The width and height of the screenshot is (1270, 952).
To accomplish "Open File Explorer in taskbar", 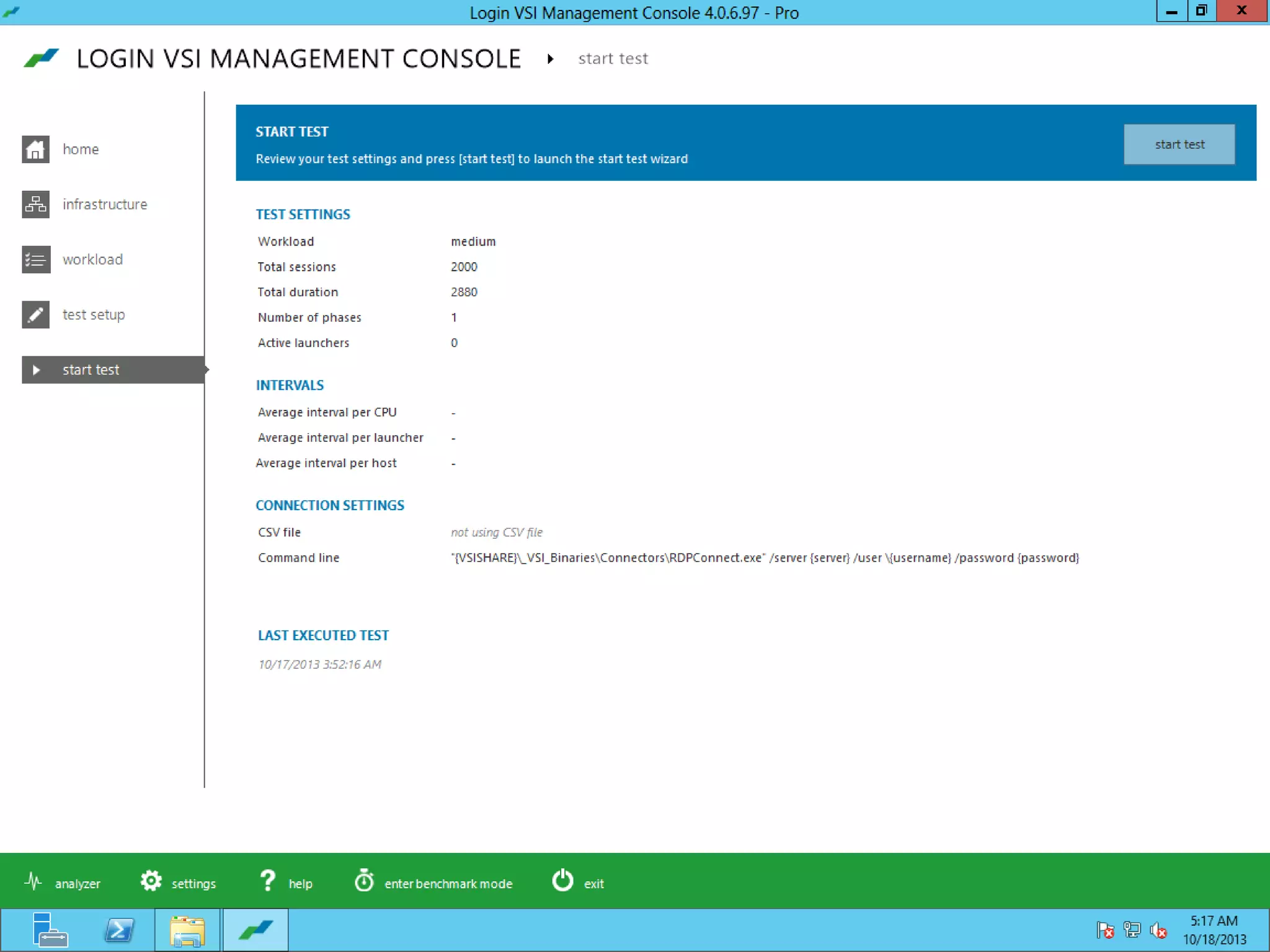I will click(187, 930).
